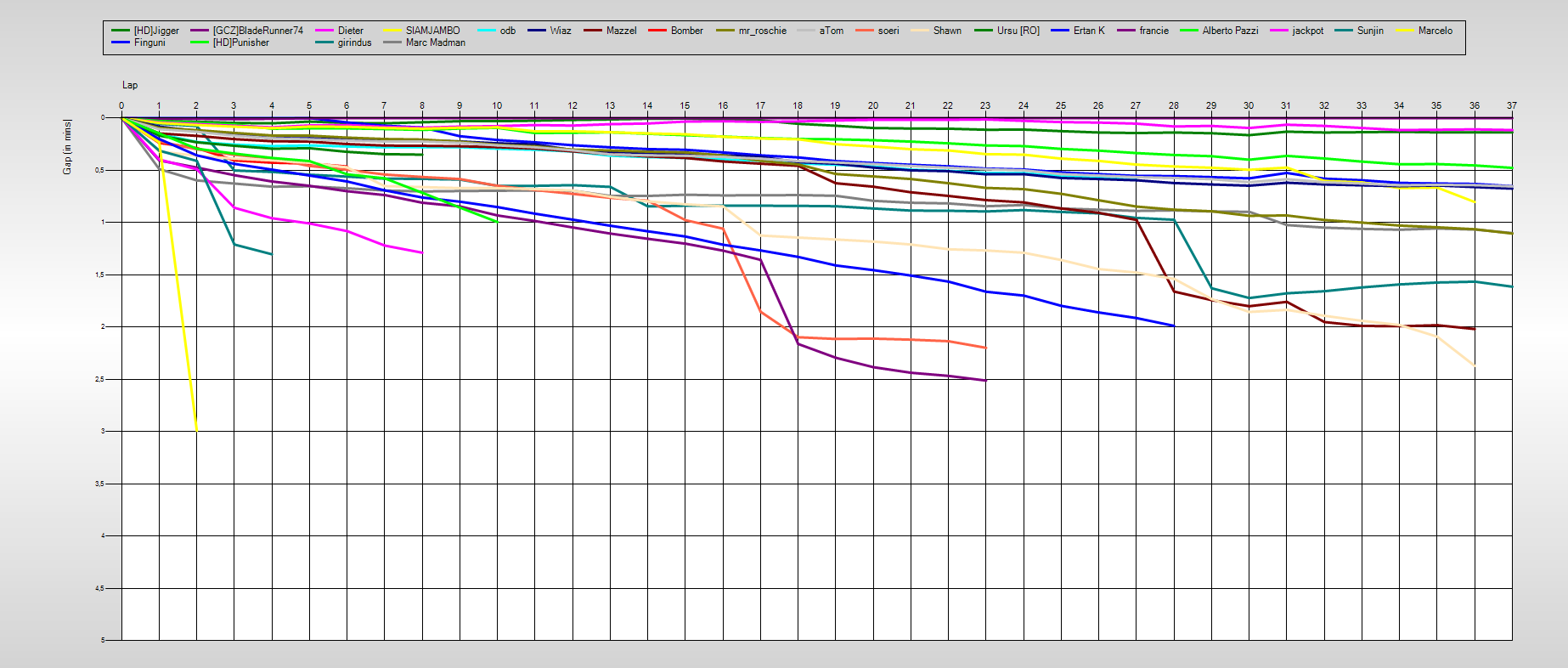Select the [GCZ]BladeRunner74 legend entry
Screen dimensions: 1568x668
tap(257, 31)
